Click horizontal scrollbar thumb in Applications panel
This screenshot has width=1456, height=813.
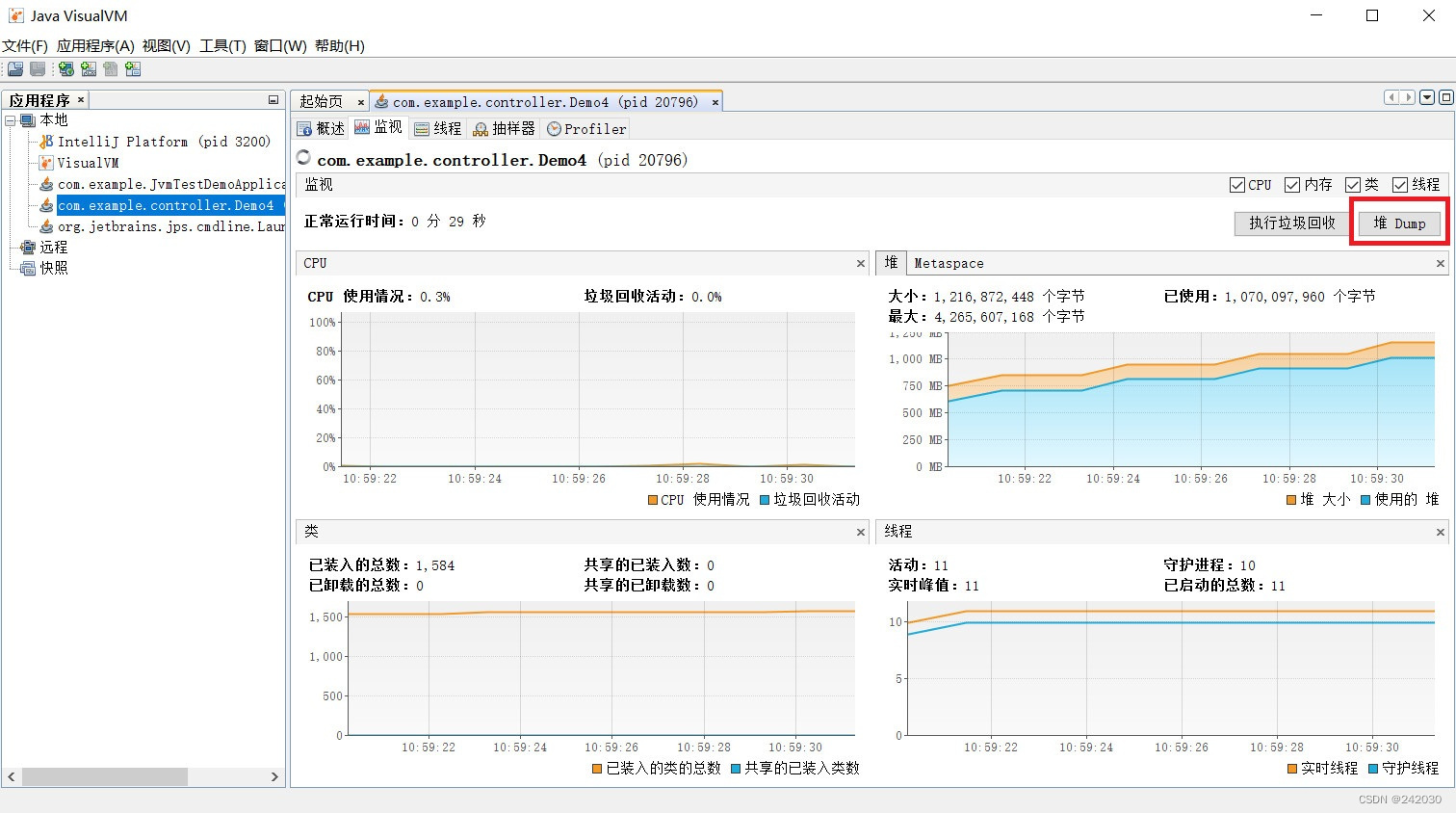coord(105,776)
